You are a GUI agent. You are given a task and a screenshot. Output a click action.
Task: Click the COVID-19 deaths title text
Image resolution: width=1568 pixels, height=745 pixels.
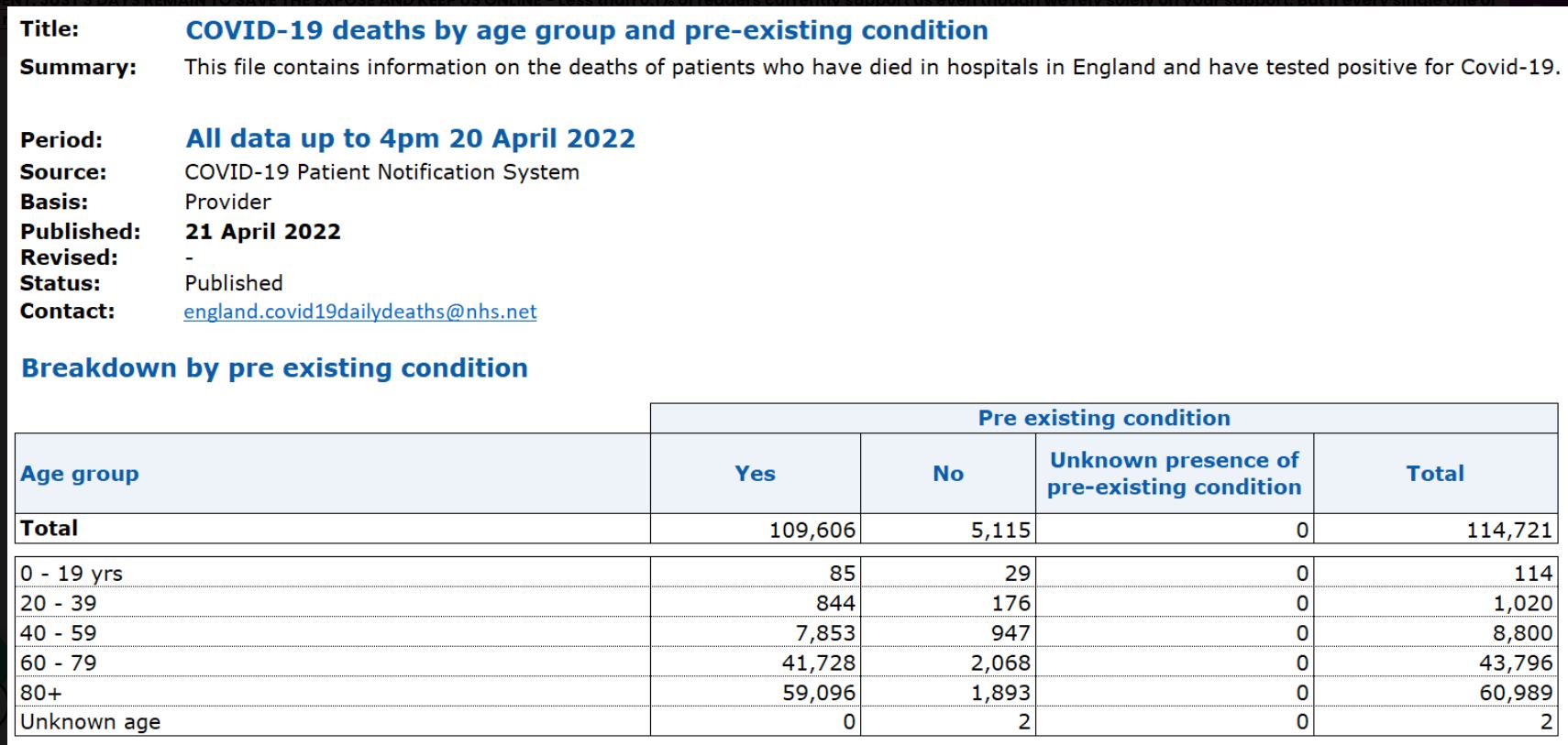586,30
